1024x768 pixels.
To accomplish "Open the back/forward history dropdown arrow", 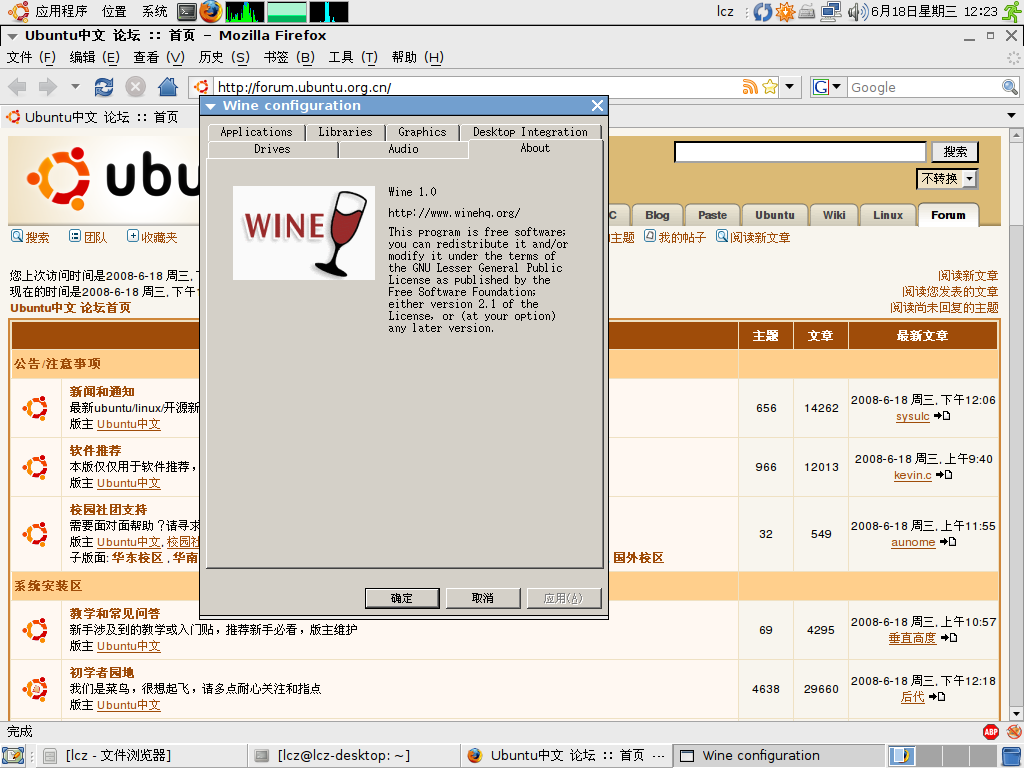I will [75, 86].
